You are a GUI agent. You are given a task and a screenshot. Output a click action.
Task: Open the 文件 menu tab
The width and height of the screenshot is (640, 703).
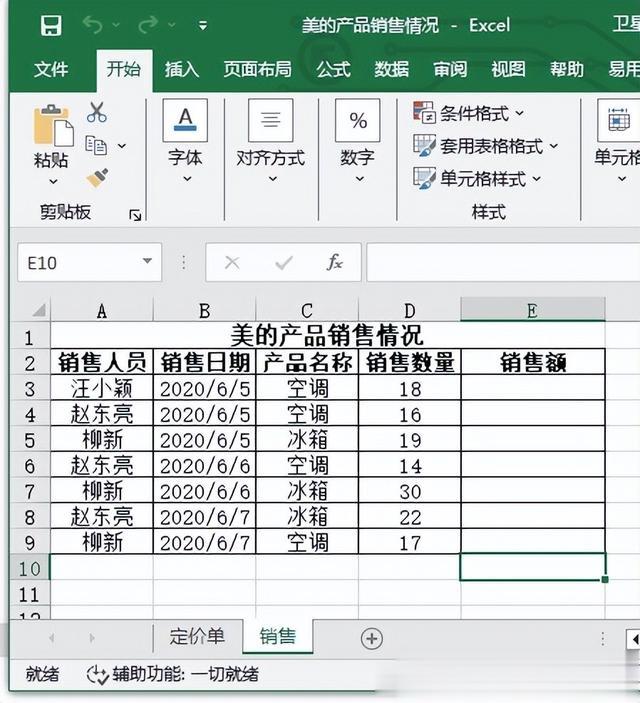(x=51, y=69)
